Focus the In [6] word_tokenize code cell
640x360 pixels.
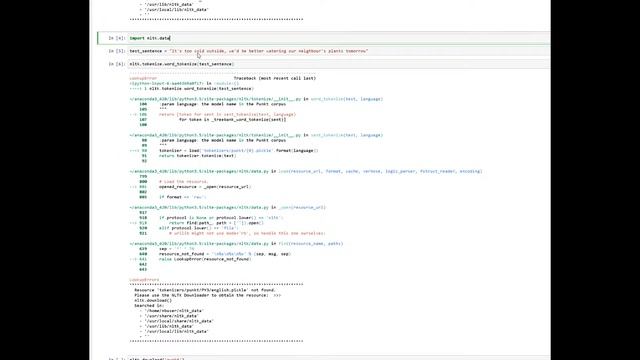pos(339,64)
